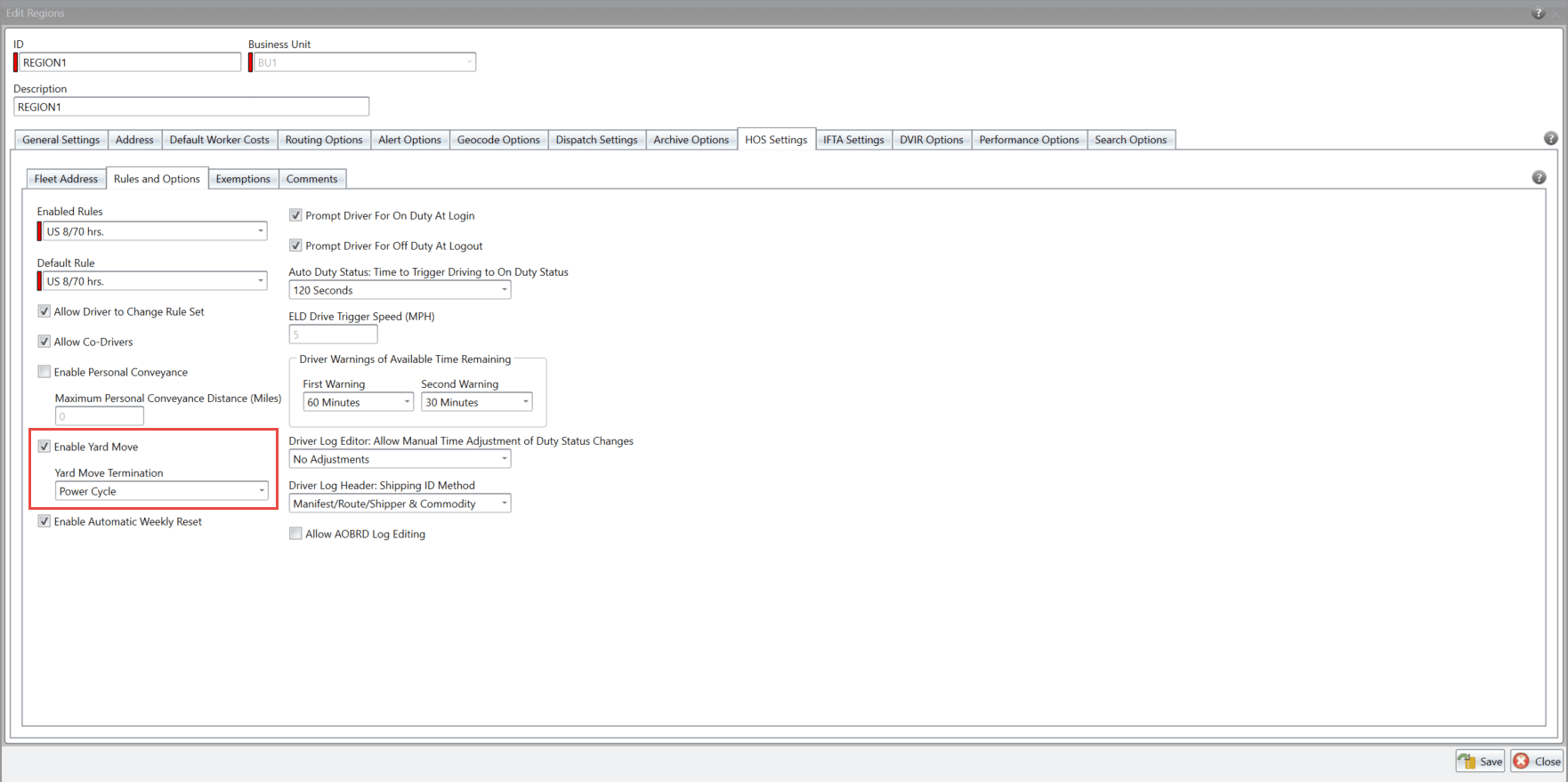
Task: Open the Fleet Address sub-tab
Action: point(66,179)
